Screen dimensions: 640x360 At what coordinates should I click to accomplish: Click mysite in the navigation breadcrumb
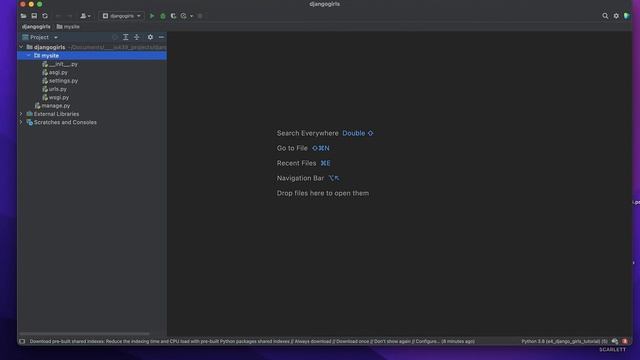(68, 27)
